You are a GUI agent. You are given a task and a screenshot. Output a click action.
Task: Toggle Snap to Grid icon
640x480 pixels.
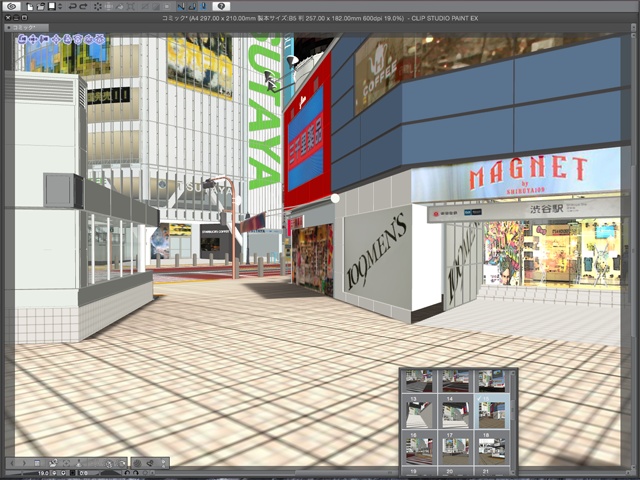pyautogui.click(x=204, y=7)
